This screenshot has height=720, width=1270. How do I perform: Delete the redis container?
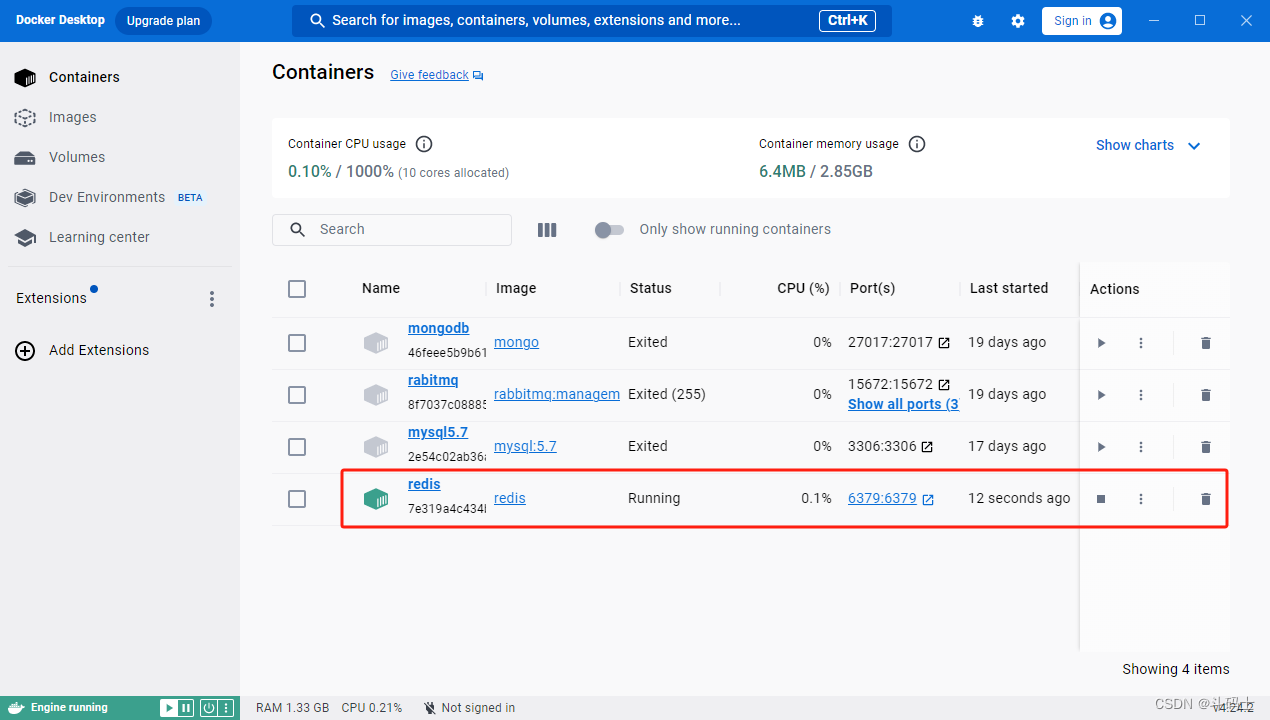(1206, 499)
